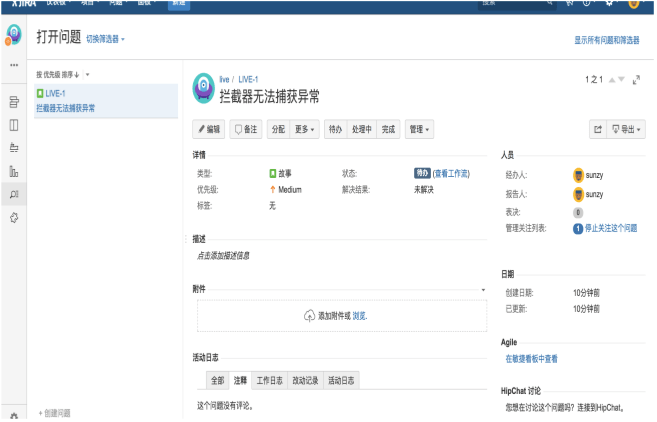Expand issue to full screen view

(x=636, y=80)
